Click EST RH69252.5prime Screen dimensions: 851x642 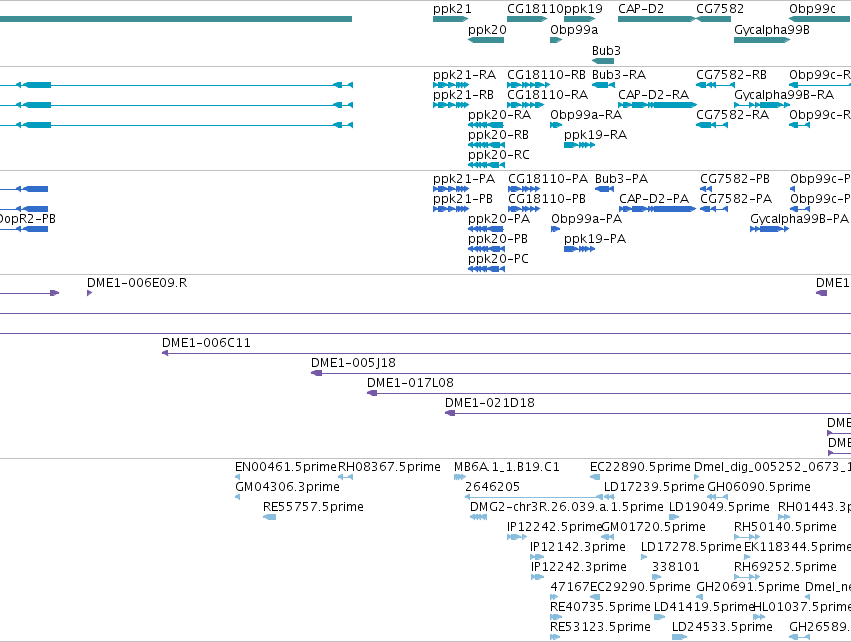pyautogui.click(x=747, y=577)
